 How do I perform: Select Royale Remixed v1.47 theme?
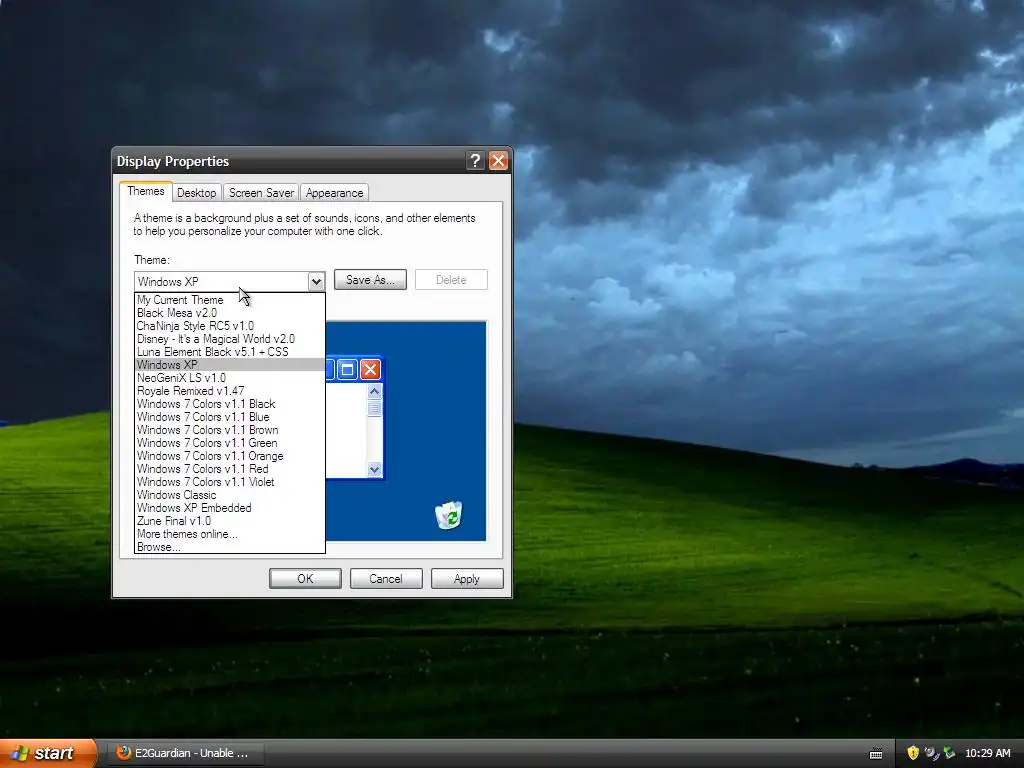point(229,391)
